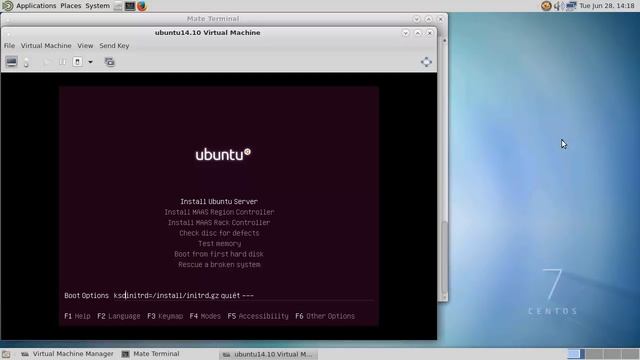Open the volume control tray icon
The image size is (640, 360).
558,6
